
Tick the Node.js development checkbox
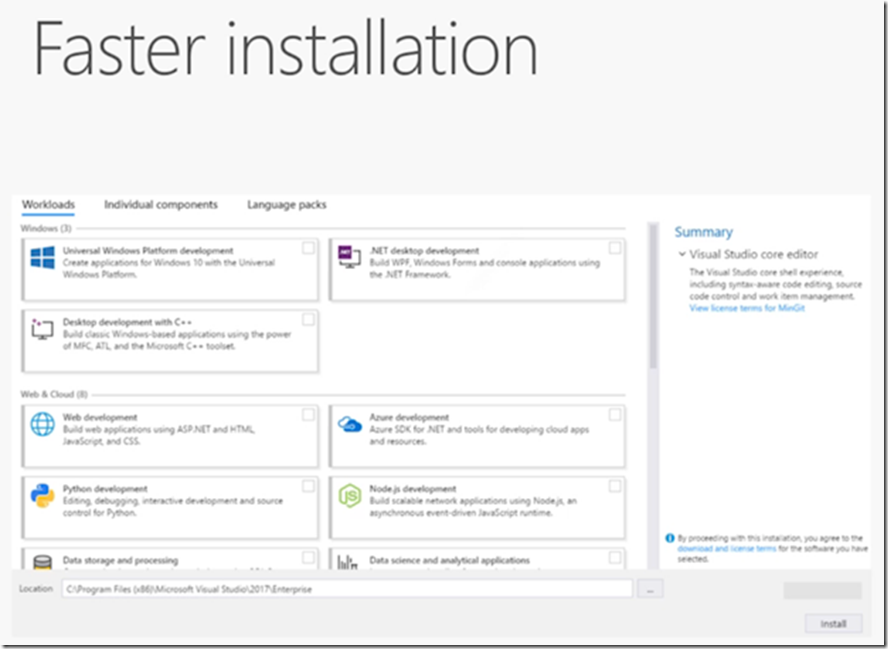[x=614, y=486]
